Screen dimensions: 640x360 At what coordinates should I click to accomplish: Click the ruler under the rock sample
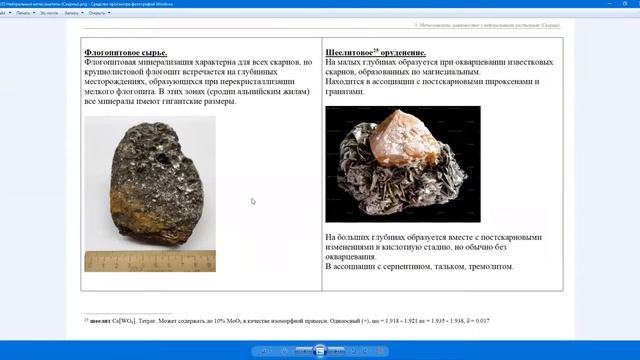150,262
